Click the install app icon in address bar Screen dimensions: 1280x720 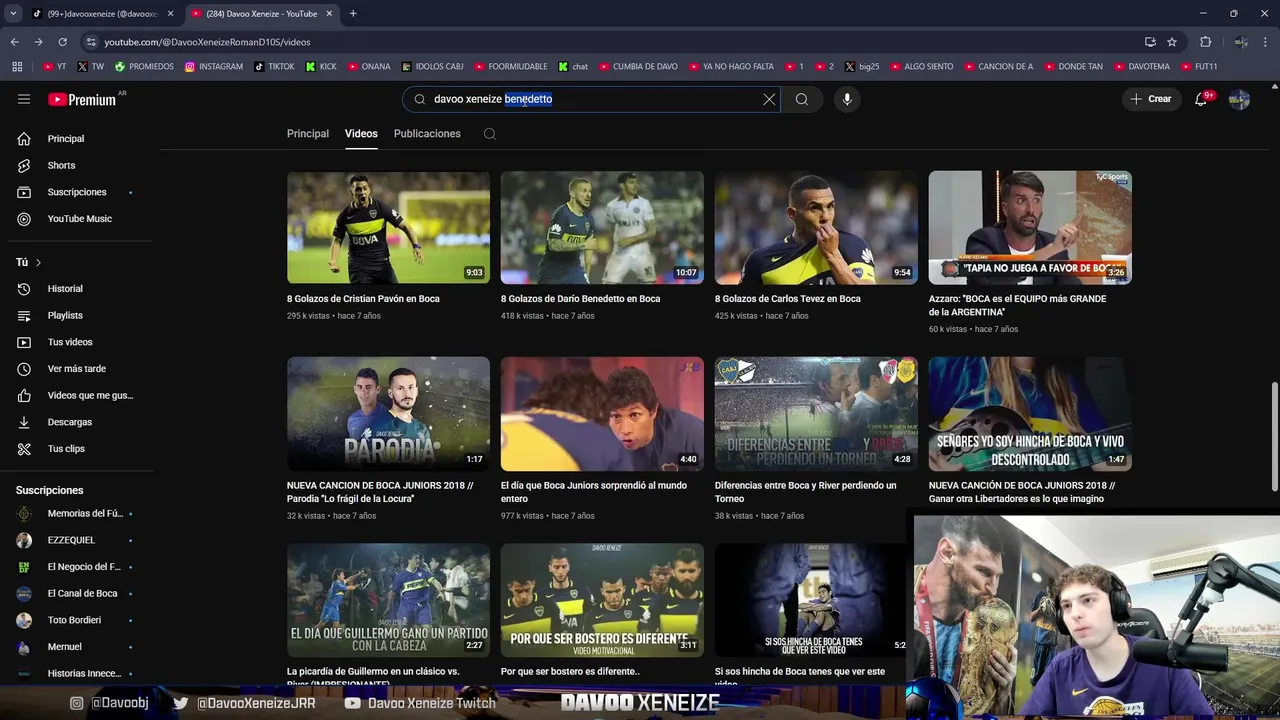coord(1150,42)
